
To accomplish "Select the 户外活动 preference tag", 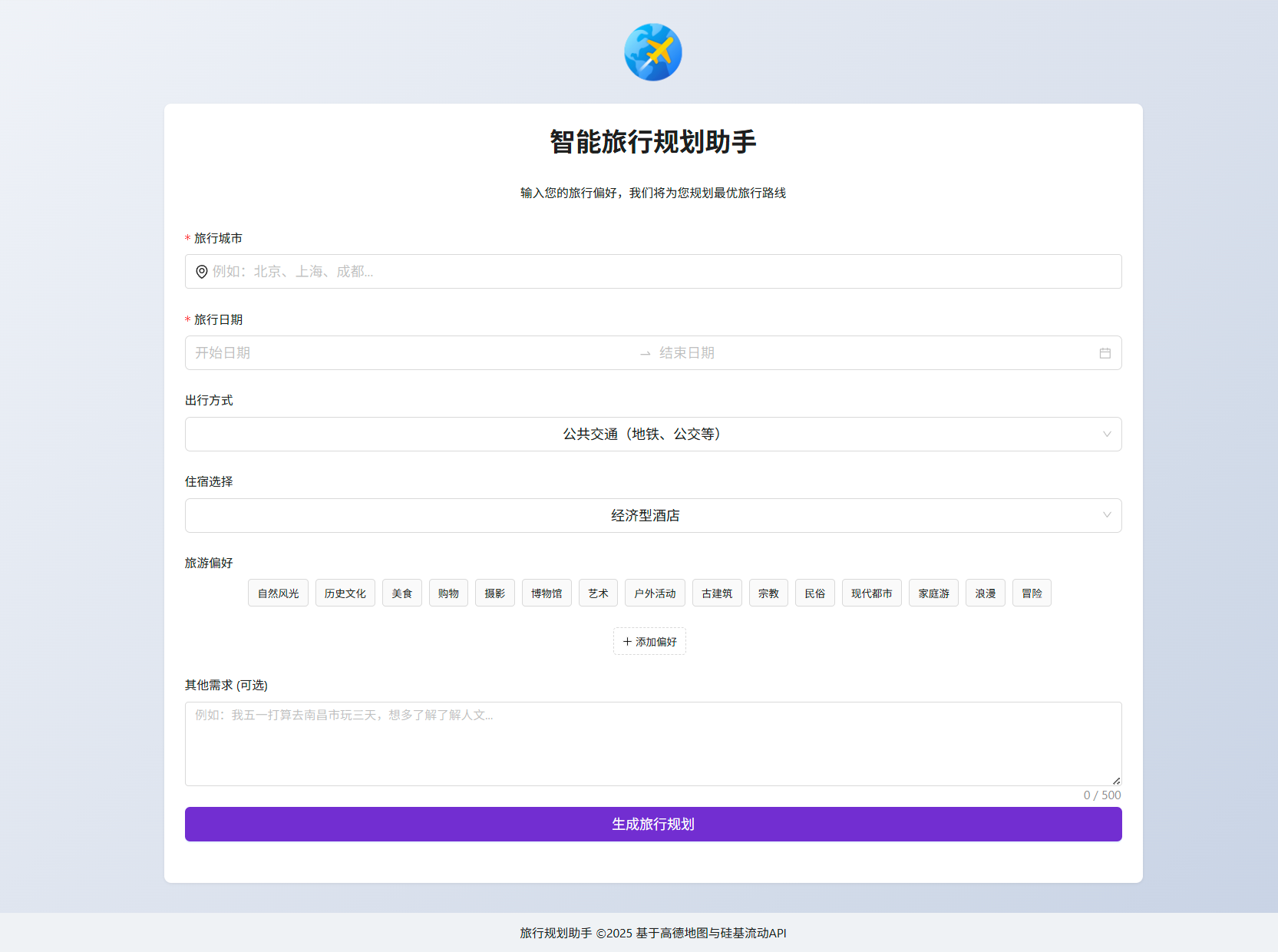I will (x=654, y=593).
